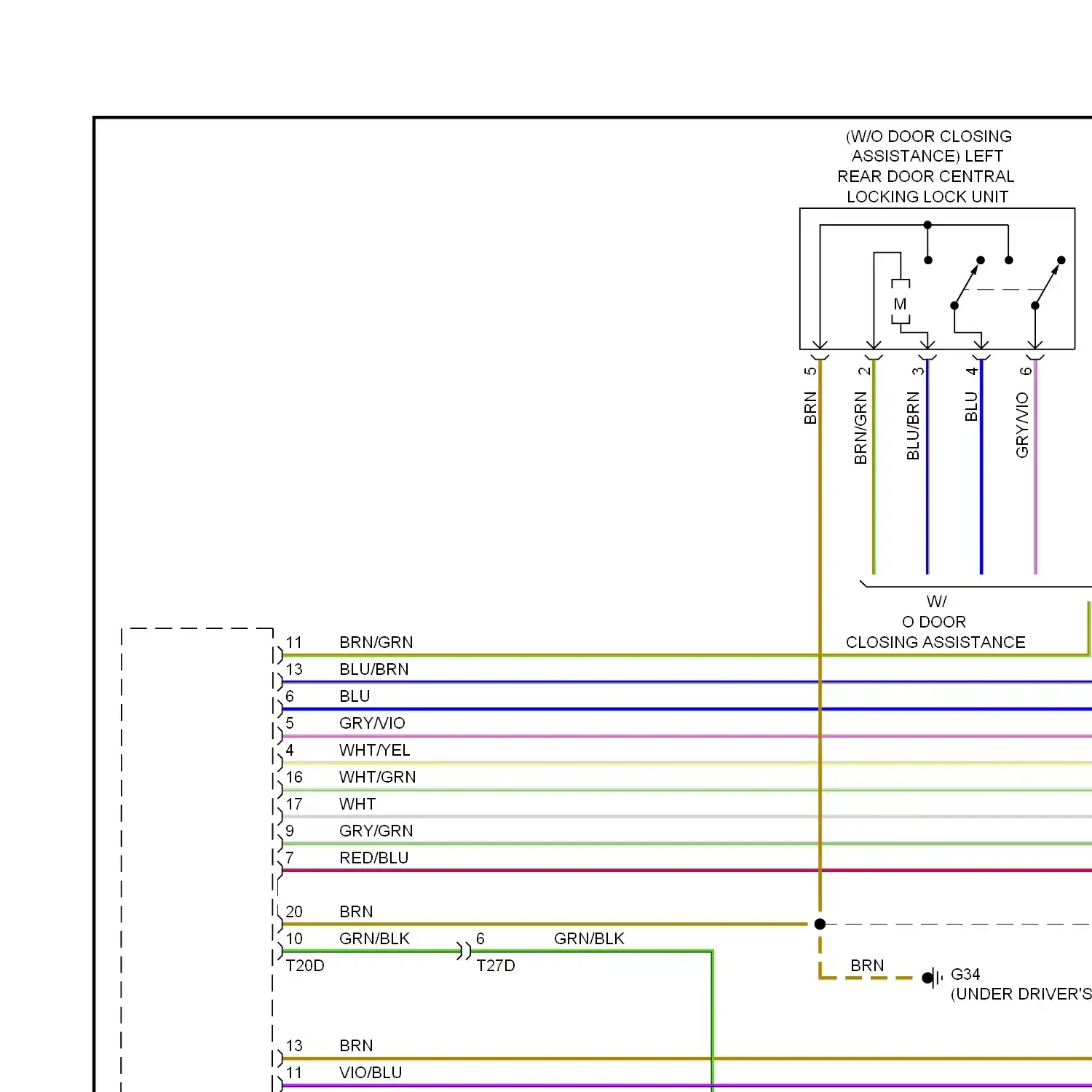This screenshot has width=1092, height=1092.
Task: Click the T20D connector label
Action: tap(305, 965)
